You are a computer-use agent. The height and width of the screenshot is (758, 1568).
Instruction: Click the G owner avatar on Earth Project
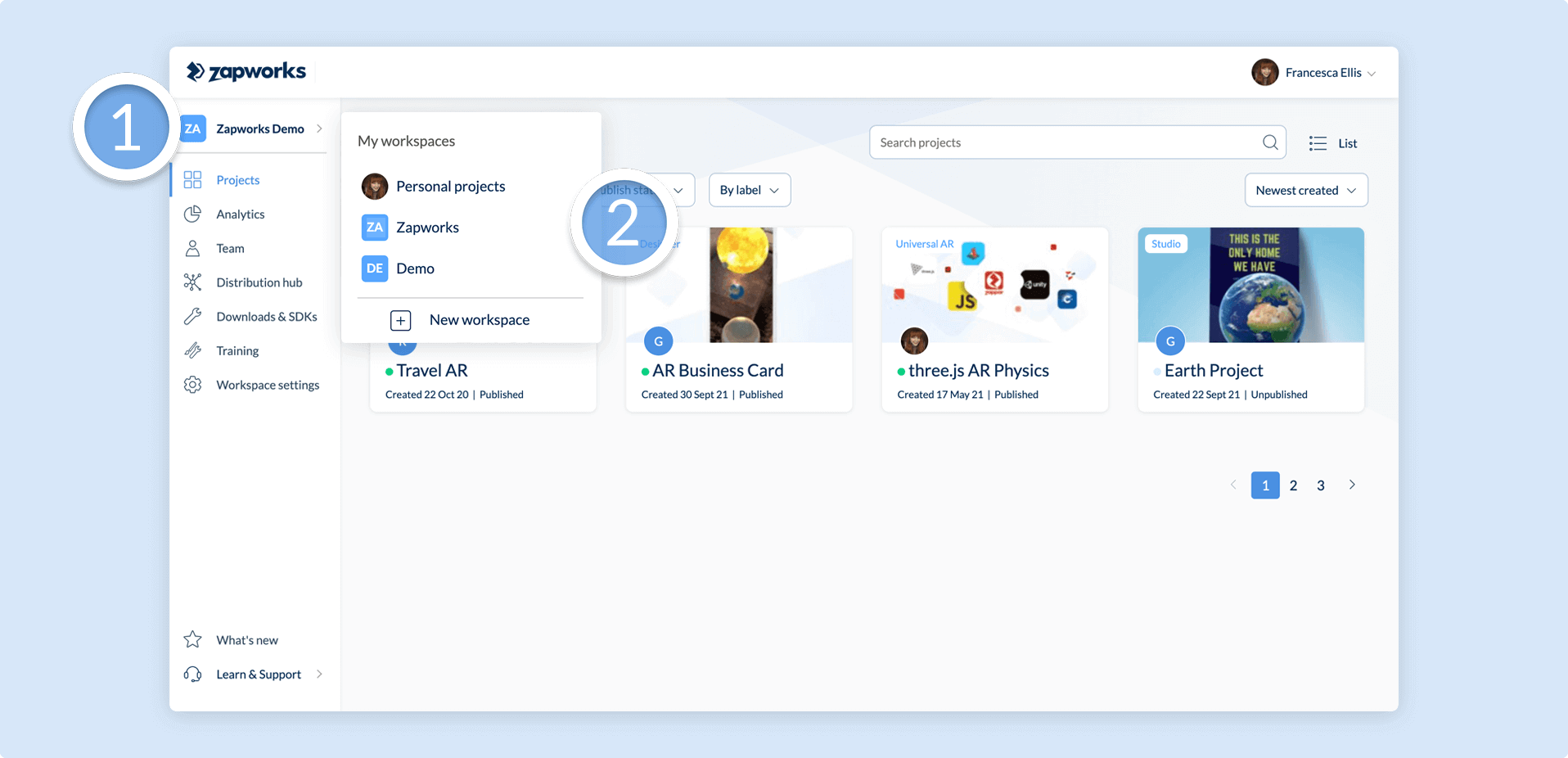coord(1170,341)
